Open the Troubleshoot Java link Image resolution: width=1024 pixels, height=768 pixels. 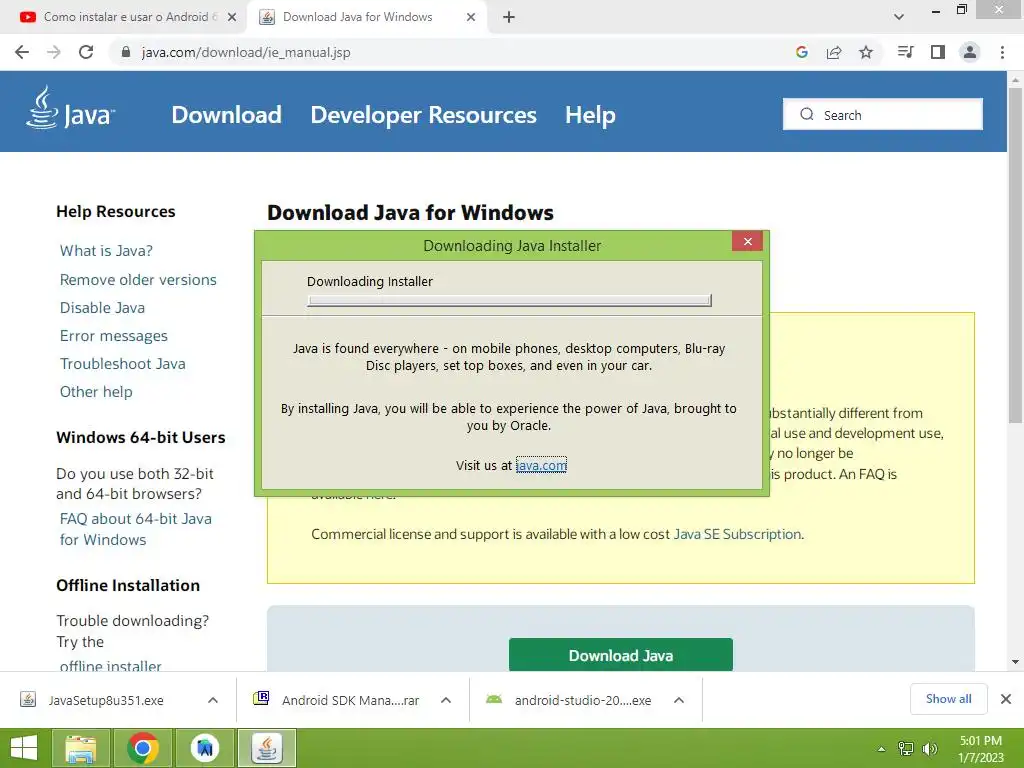coord(123,364)
